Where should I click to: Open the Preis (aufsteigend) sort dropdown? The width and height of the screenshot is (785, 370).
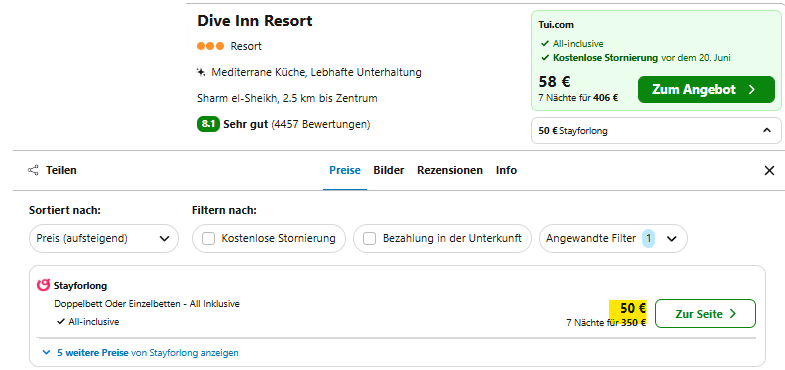pos(104,238)
